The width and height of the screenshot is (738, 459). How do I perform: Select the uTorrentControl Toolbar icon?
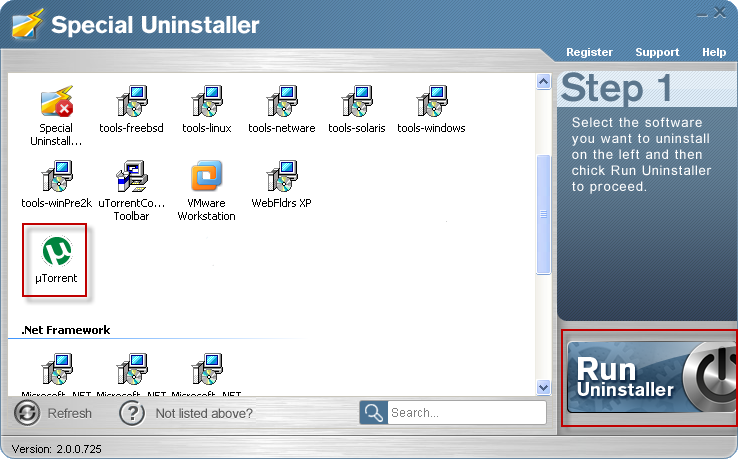click(131, 176)
